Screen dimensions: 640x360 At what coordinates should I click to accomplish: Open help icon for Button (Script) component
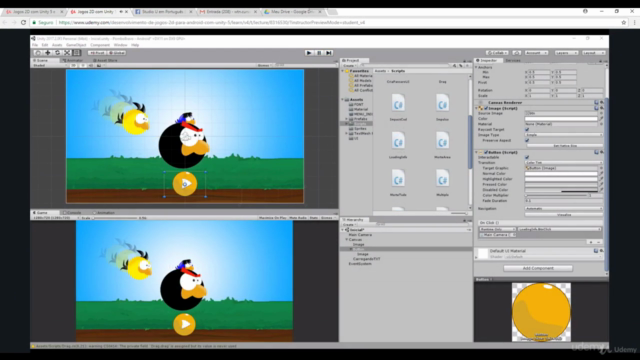pyautogui.click(x=596, y=152)
